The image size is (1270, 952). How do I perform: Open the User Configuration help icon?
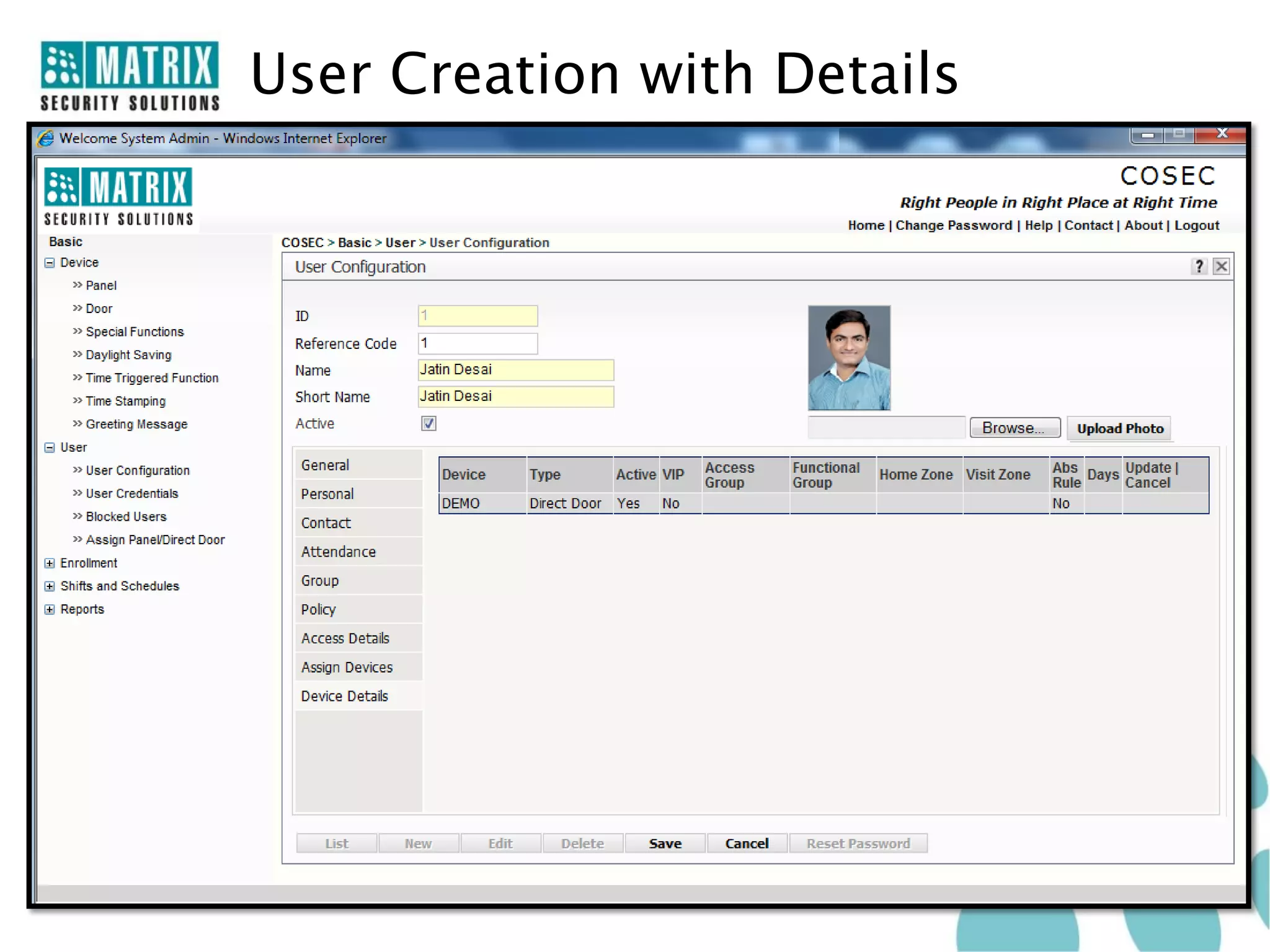[x=1199, y=267]
